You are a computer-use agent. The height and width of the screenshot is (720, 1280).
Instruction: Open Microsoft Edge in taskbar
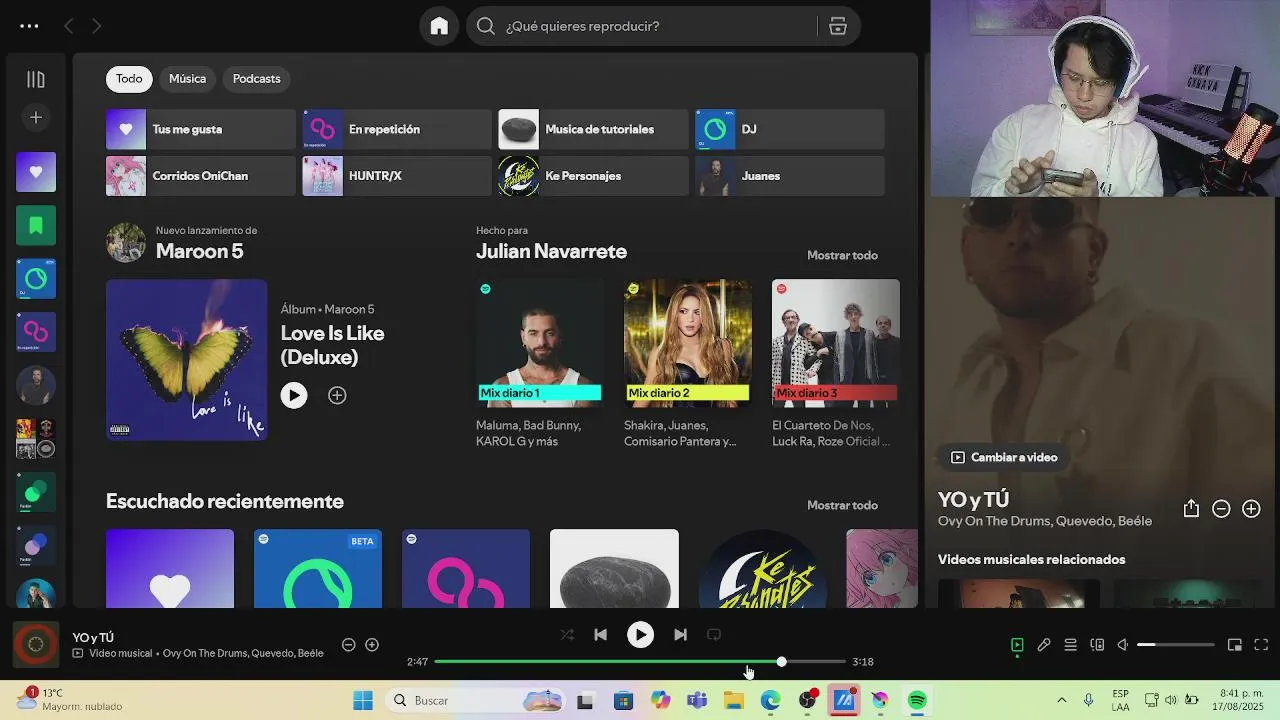(x=770, y=700)
